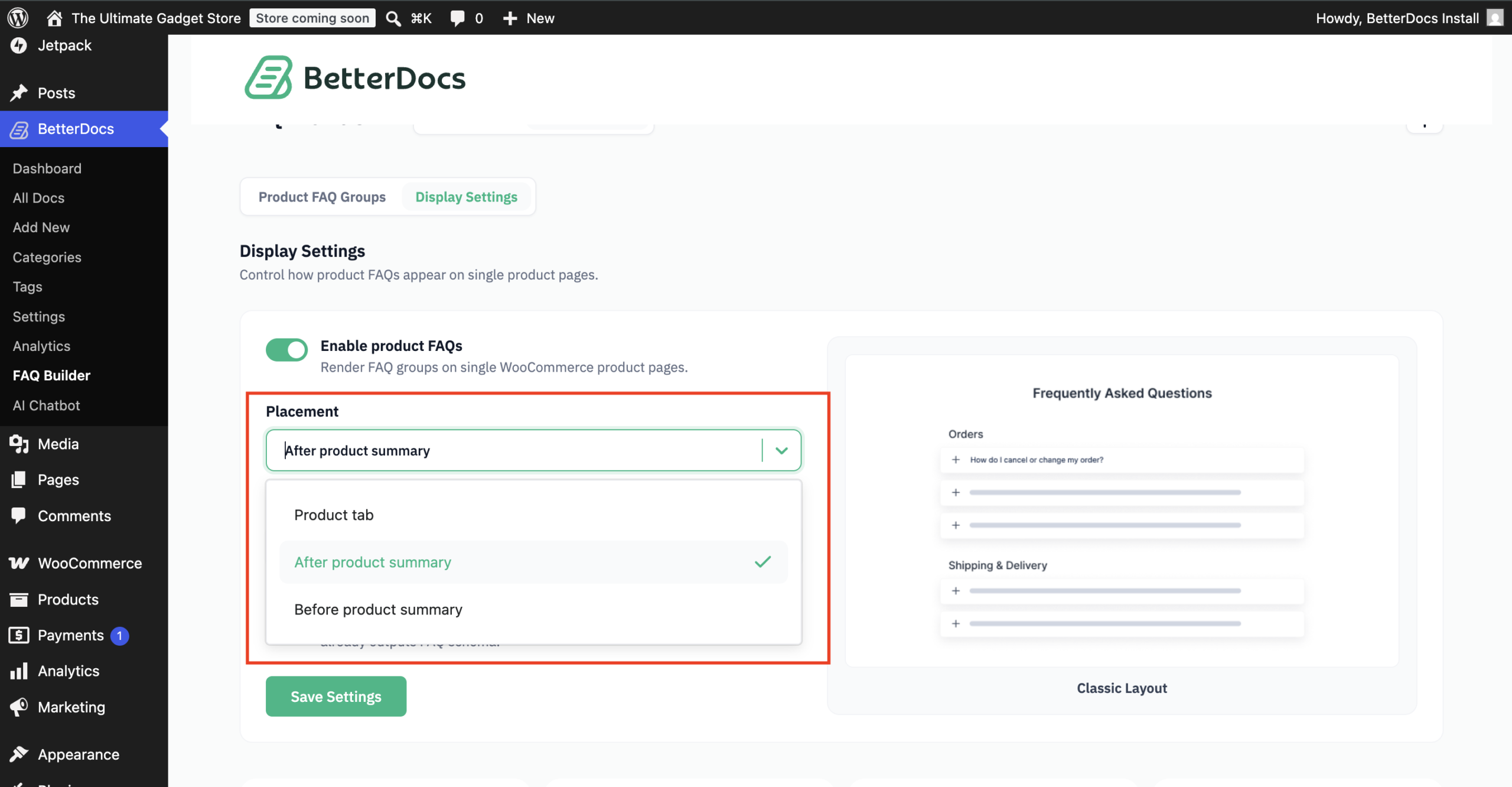Open Categories submenu item

click(47, 257)
